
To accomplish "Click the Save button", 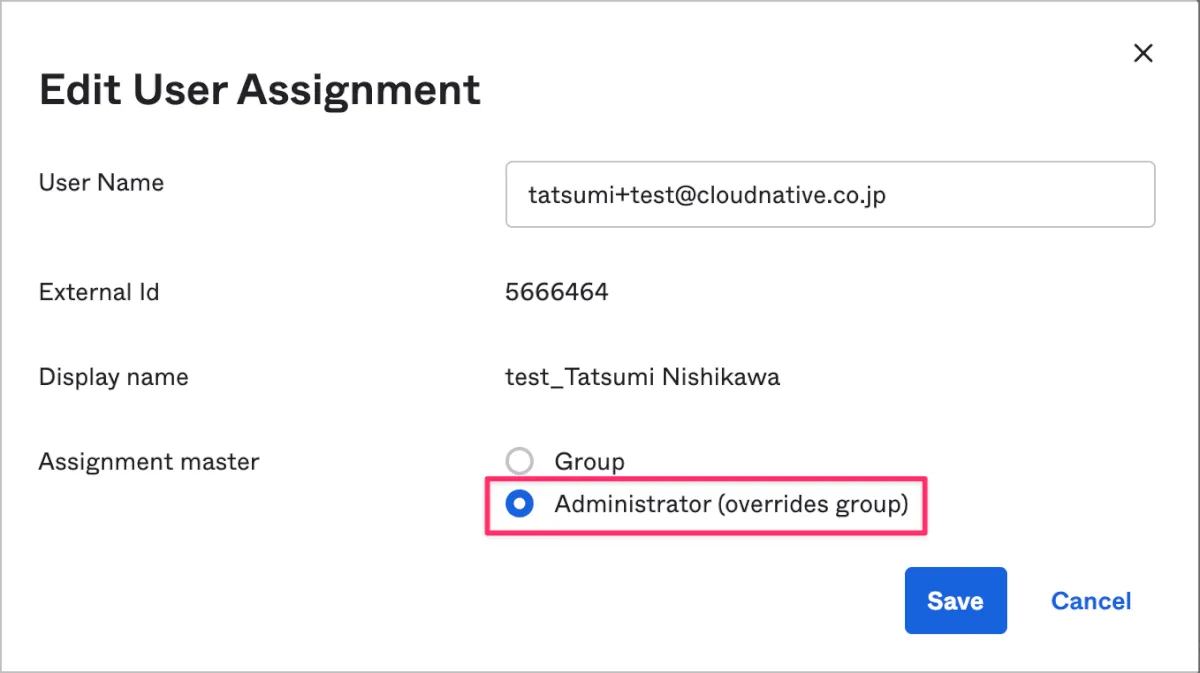I will tap(955, 601).
